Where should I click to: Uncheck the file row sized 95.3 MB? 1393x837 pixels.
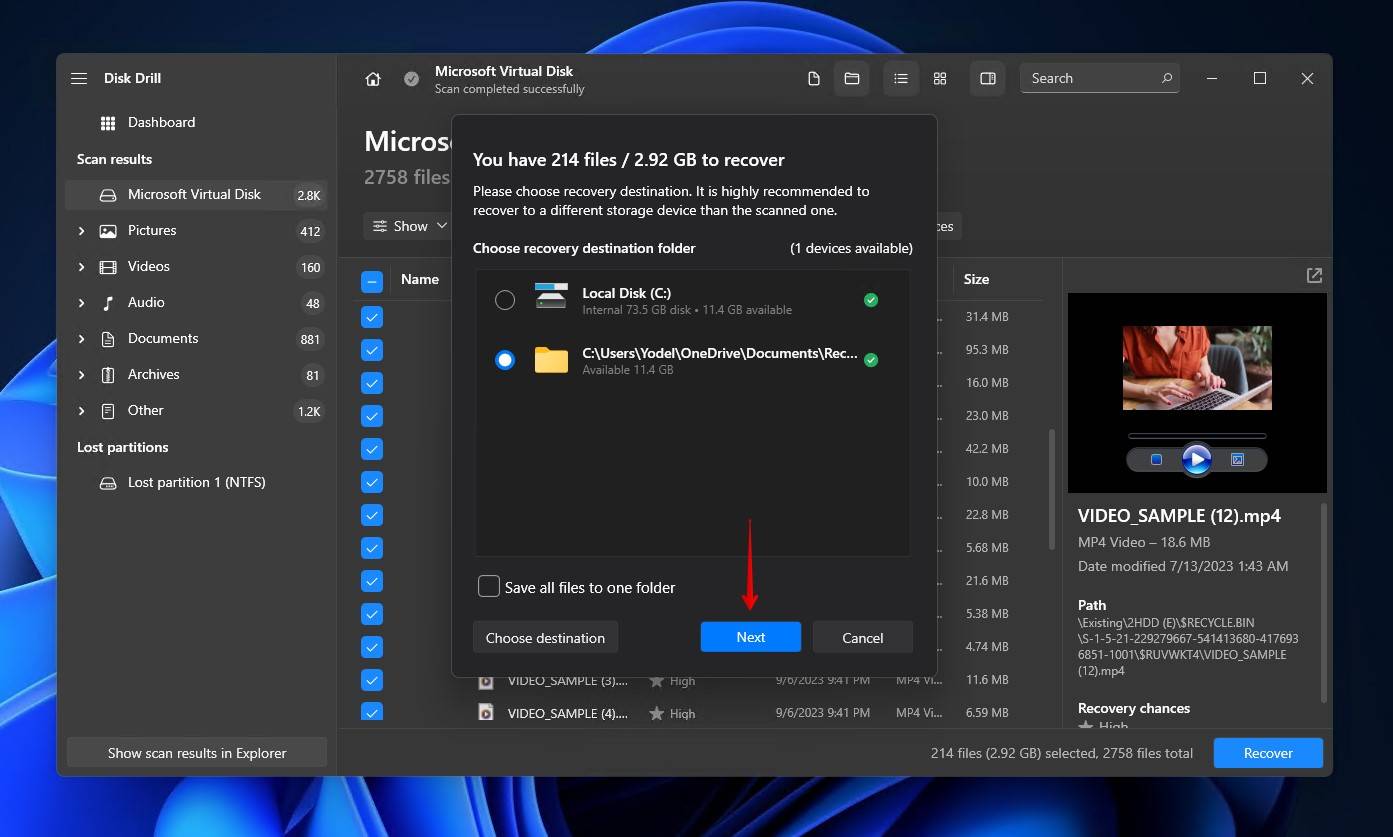coord(372,350)
